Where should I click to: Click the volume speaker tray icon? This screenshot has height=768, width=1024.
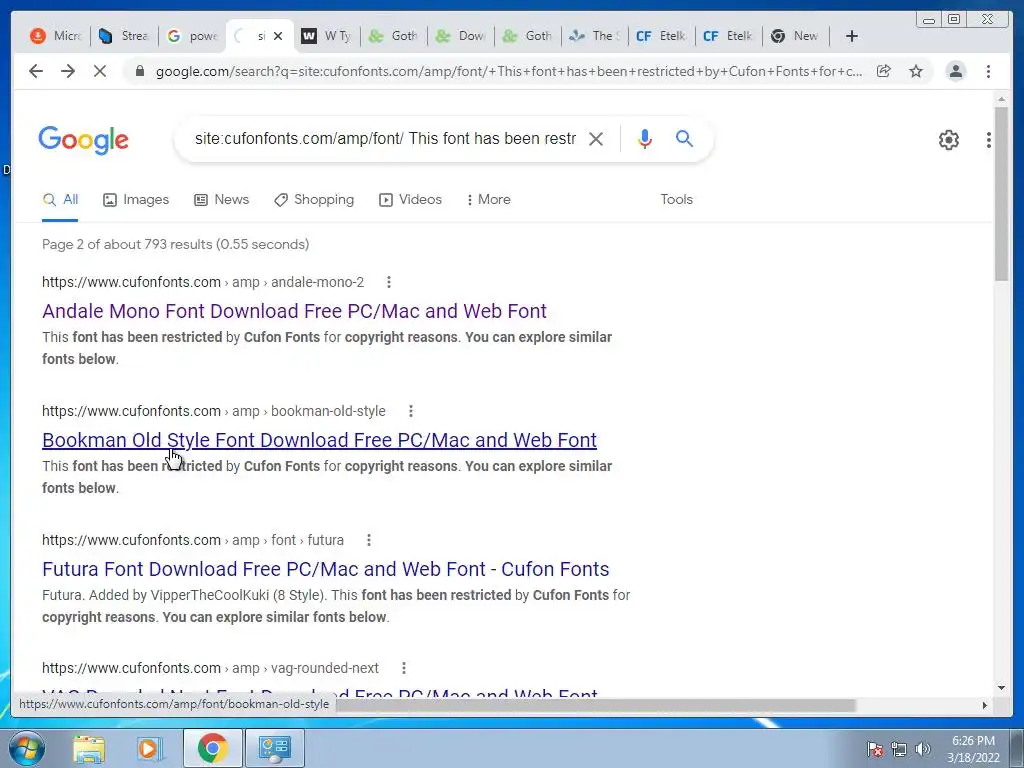923,749
